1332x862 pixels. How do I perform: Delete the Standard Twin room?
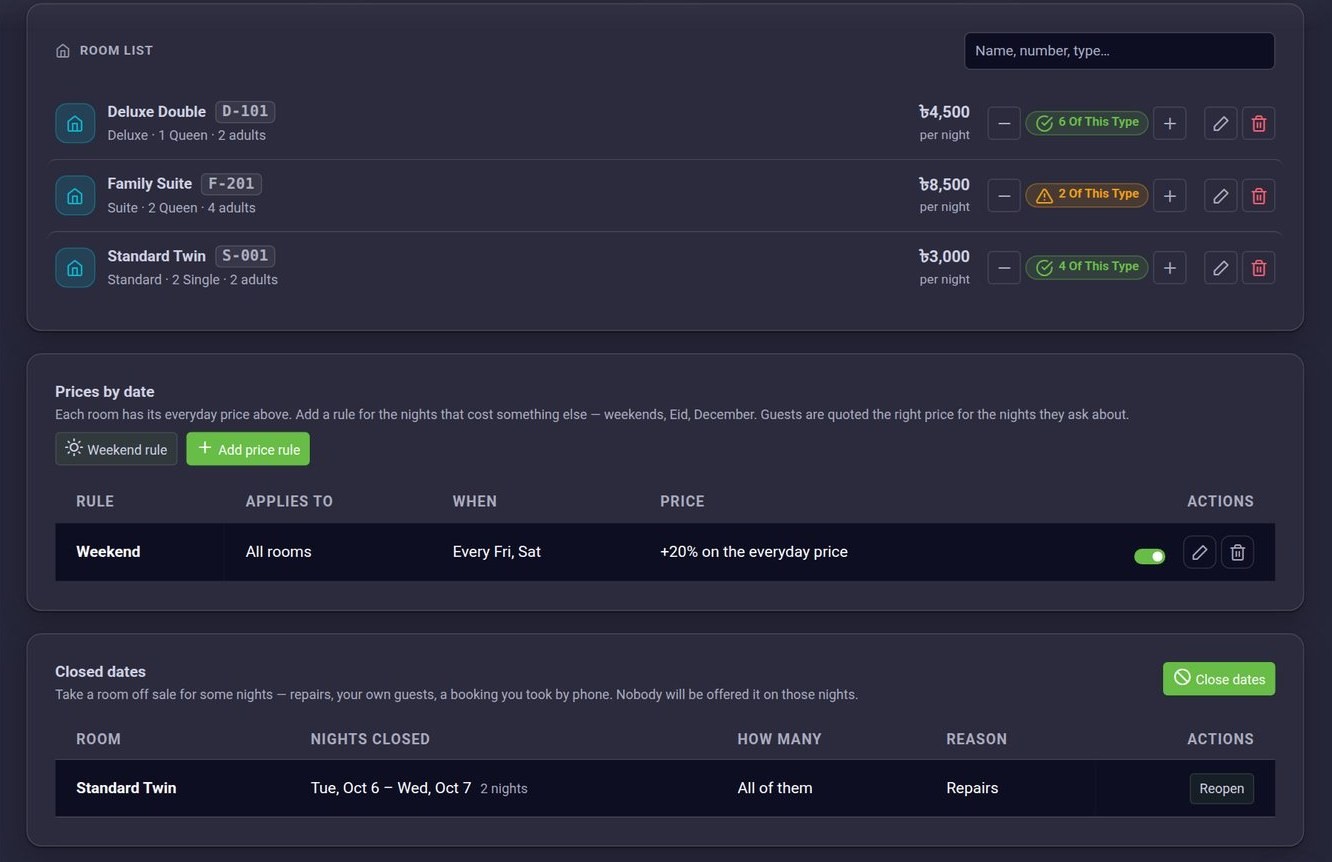(x=1259, y=267)
